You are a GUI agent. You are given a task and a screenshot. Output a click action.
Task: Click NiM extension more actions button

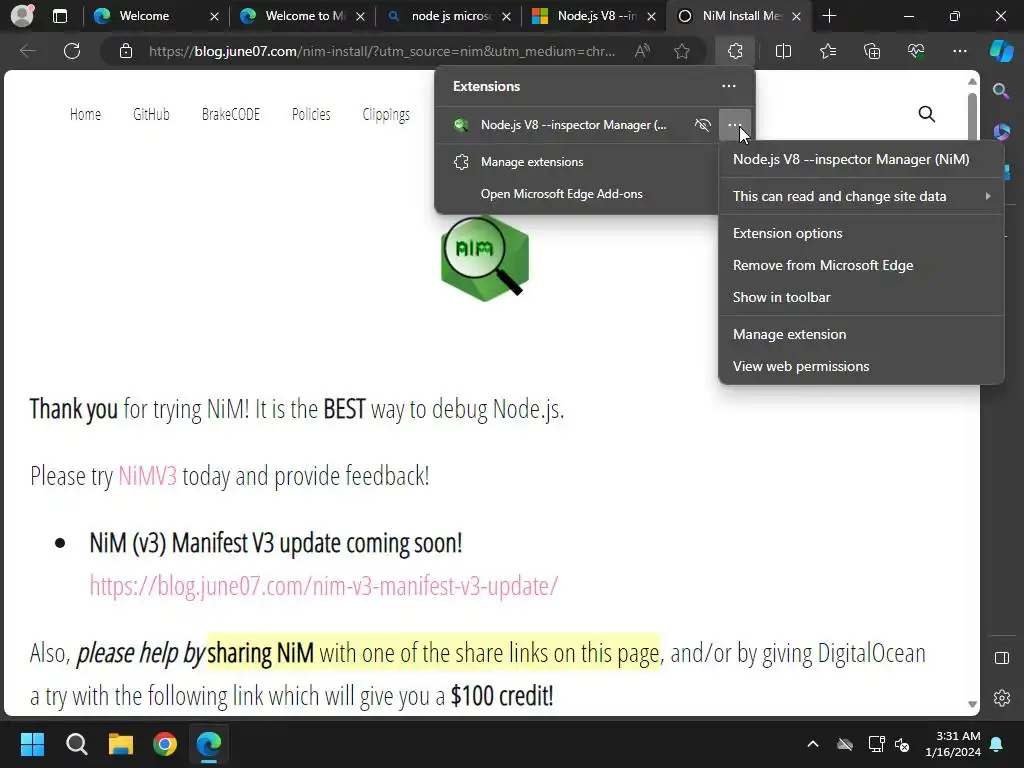735,125
